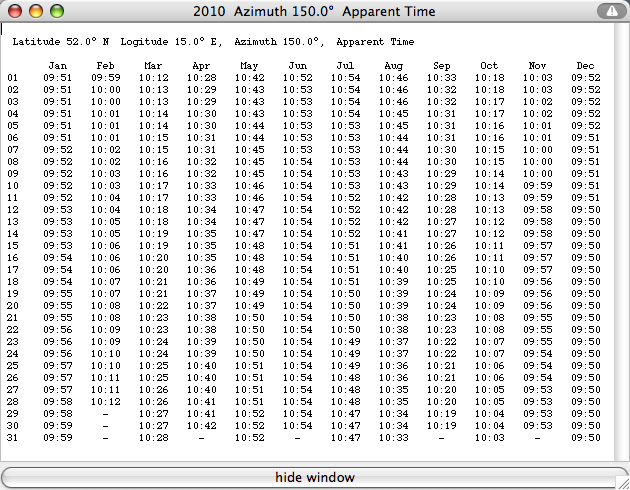Click the 10:33 value for Sep 01

tap(442, 78)
